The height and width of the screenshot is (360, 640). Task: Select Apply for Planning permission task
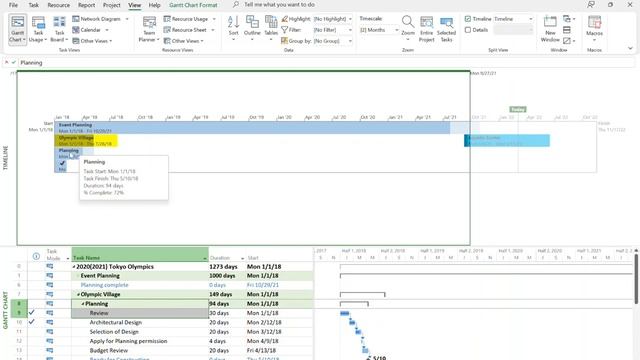129,341
